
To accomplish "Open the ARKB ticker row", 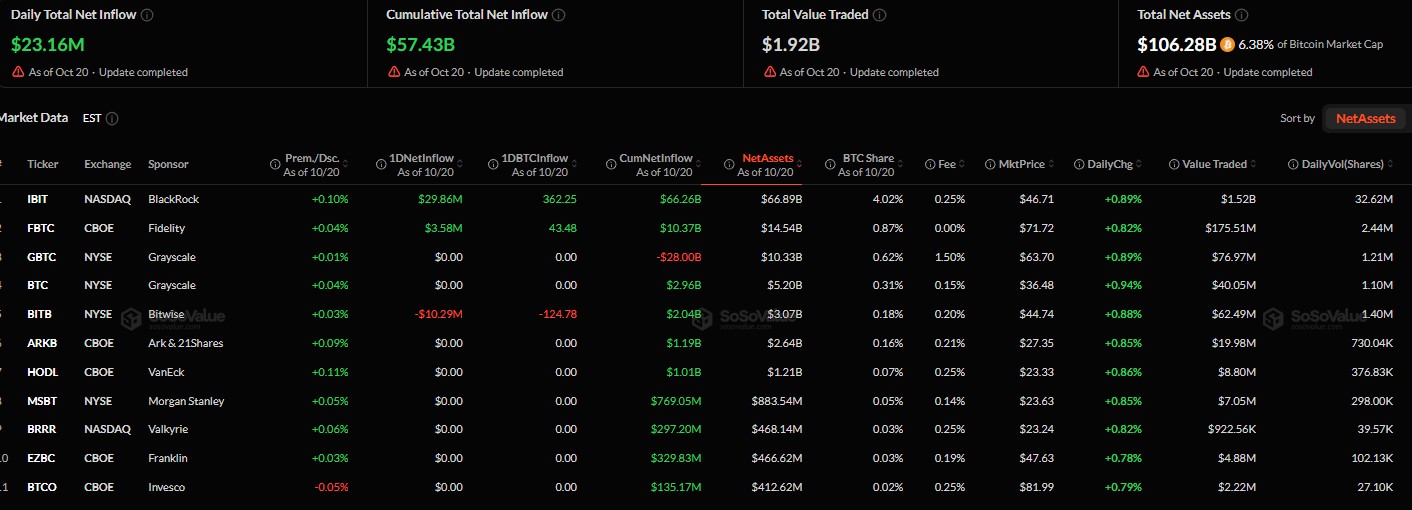I will 42,343.
